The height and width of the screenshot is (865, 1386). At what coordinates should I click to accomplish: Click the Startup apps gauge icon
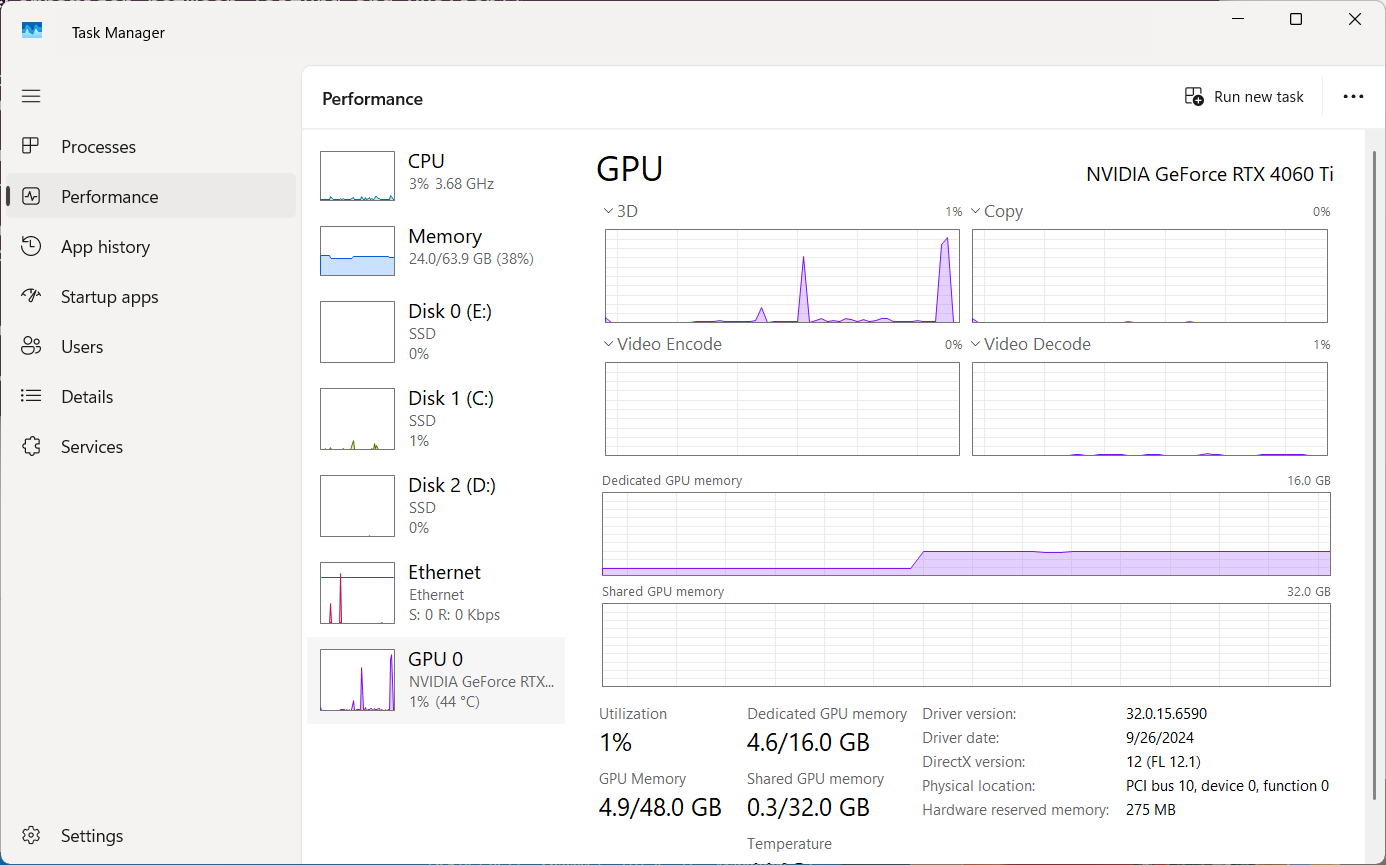tap(31, 296)
